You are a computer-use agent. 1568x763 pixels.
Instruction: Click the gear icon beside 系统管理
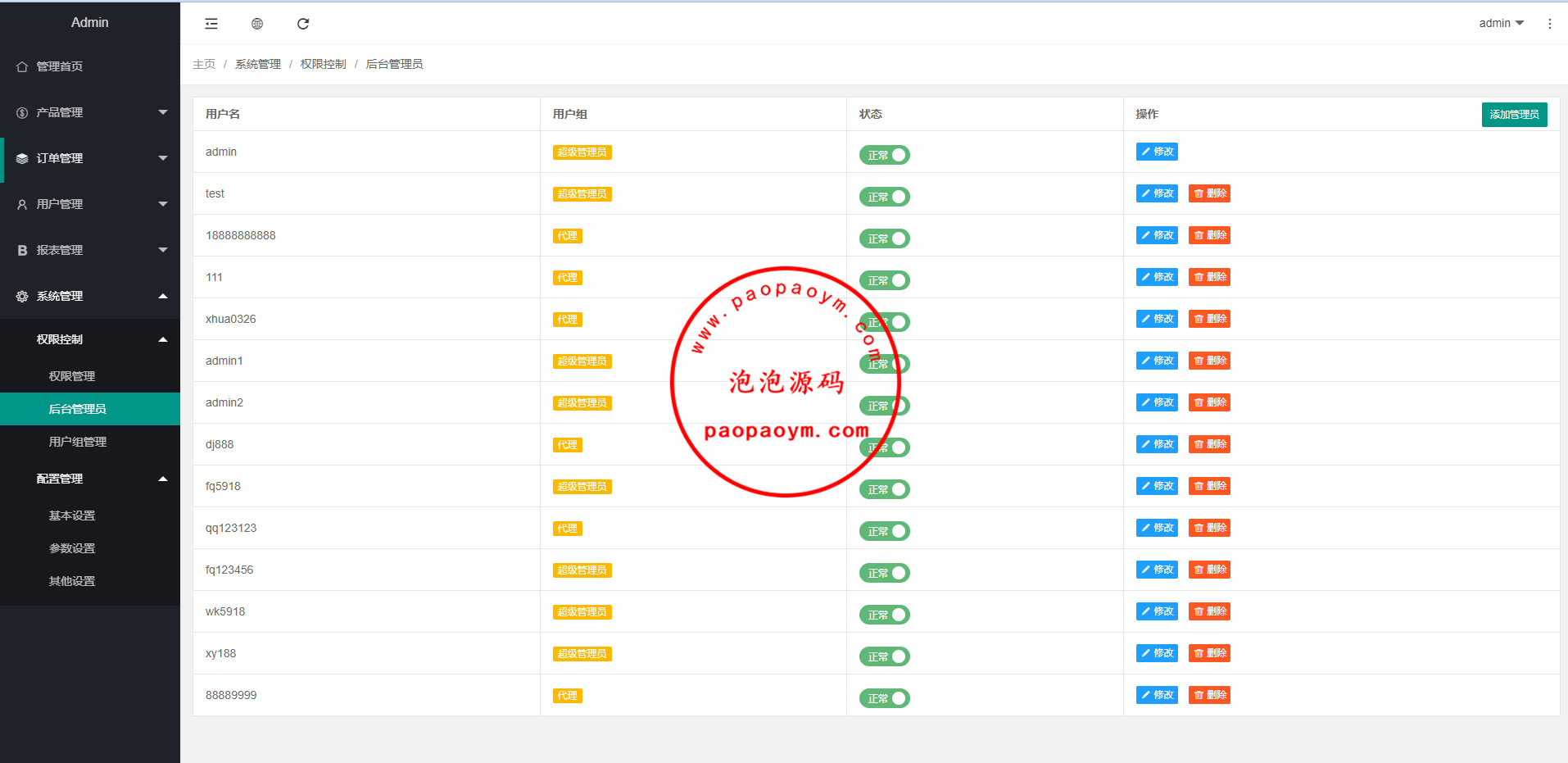coord(22,297)
